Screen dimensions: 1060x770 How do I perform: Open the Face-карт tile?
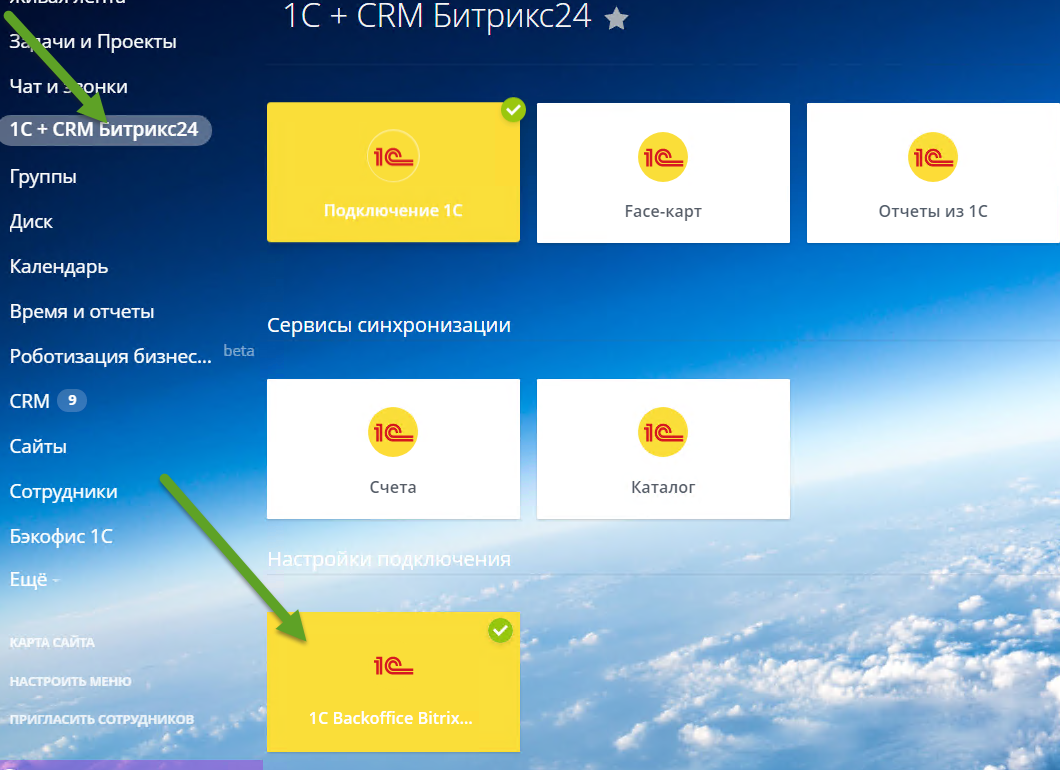click(663, 172)
